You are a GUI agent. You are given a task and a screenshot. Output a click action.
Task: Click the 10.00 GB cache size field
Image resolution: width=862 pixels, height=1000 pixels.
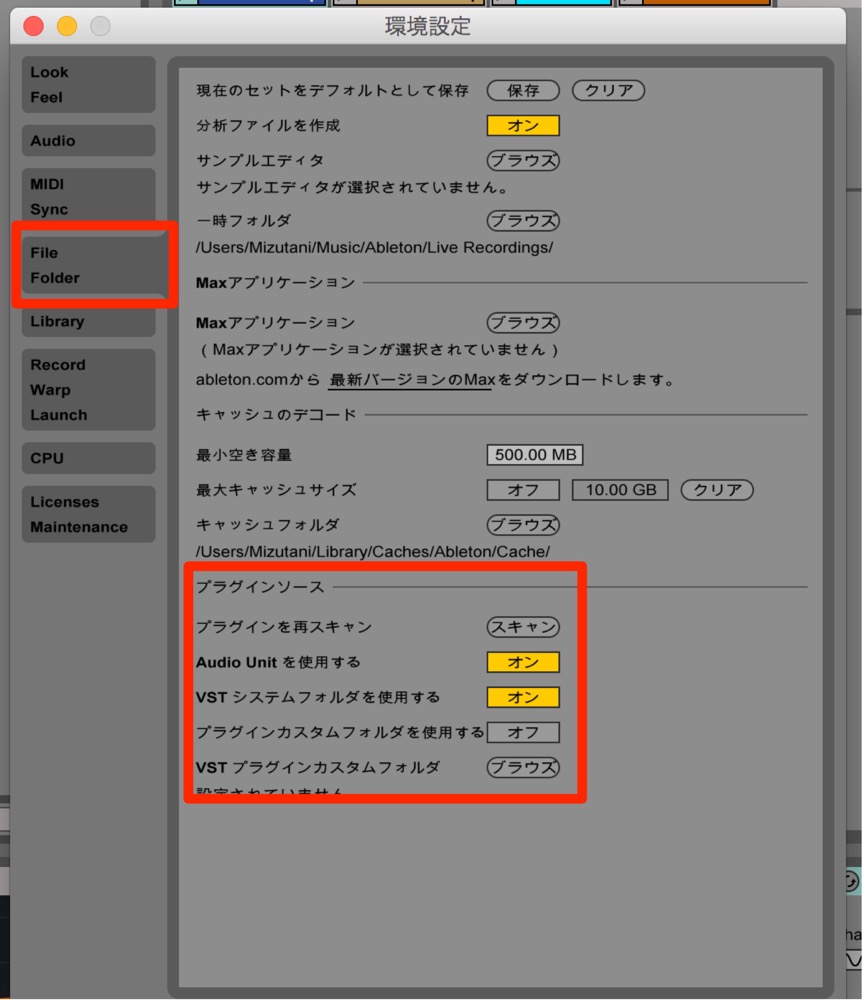[x=620, y=490]
